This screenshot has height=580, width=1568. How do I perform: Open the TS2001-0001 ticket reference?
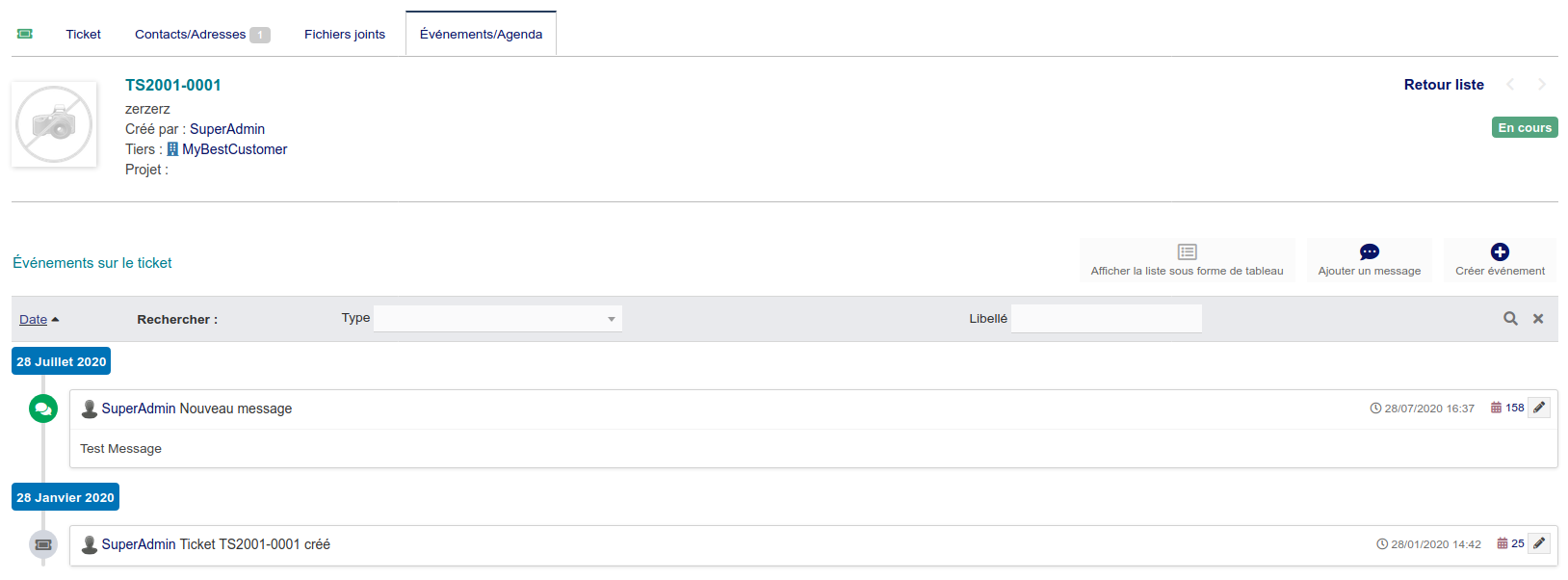pyautogui.click(x=173, y=85)
